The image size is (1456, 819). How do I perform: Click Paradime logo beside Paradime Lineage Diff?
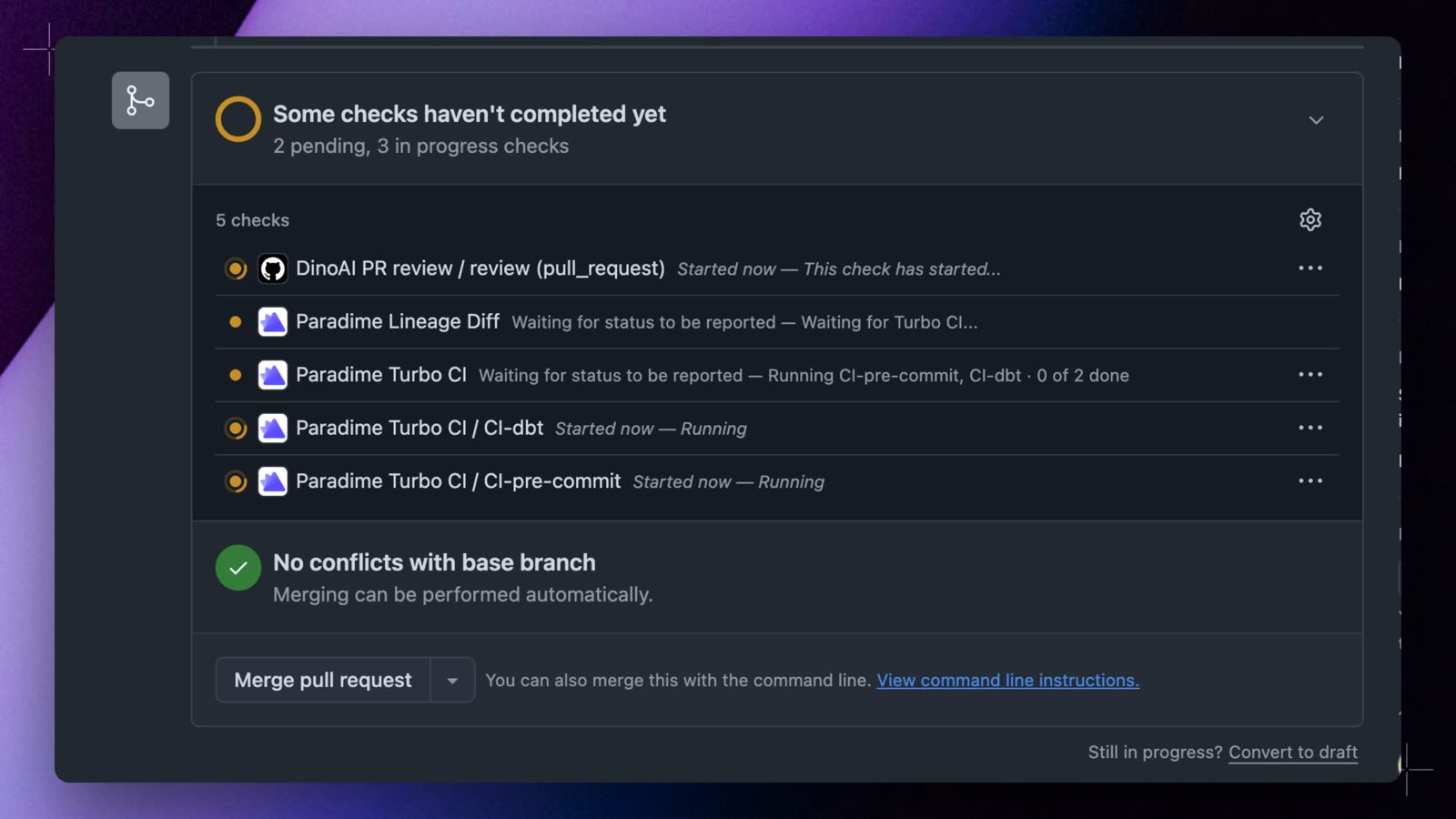tap(273, 321)
